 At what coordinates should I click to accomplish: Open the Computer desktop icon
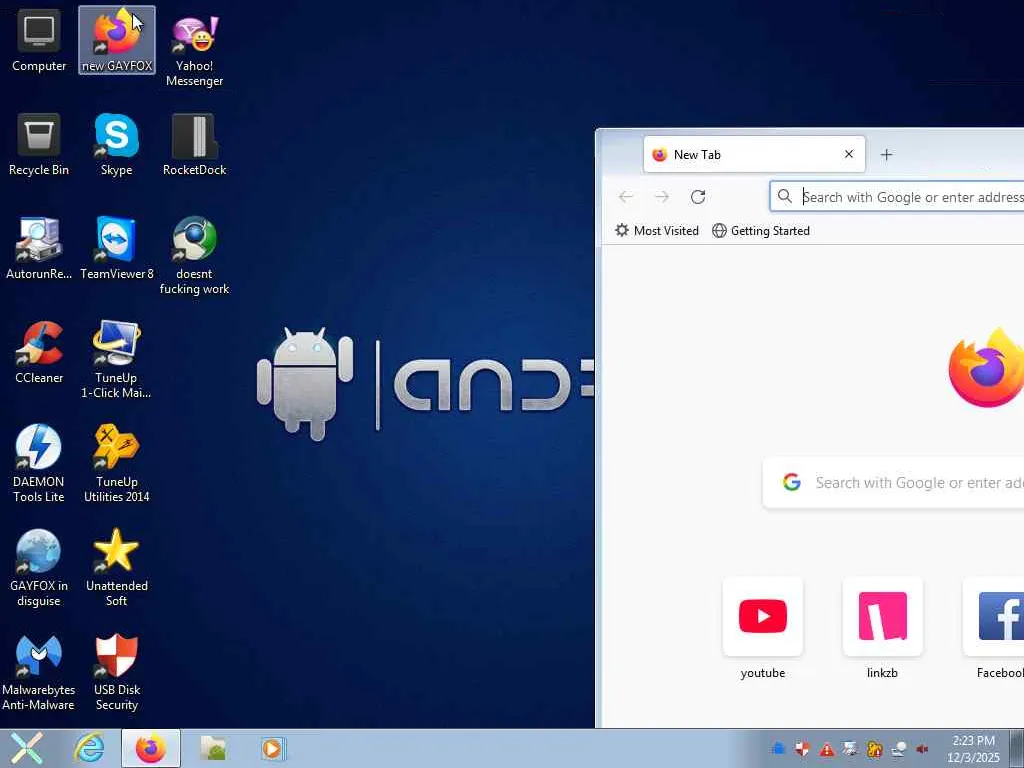39,41
